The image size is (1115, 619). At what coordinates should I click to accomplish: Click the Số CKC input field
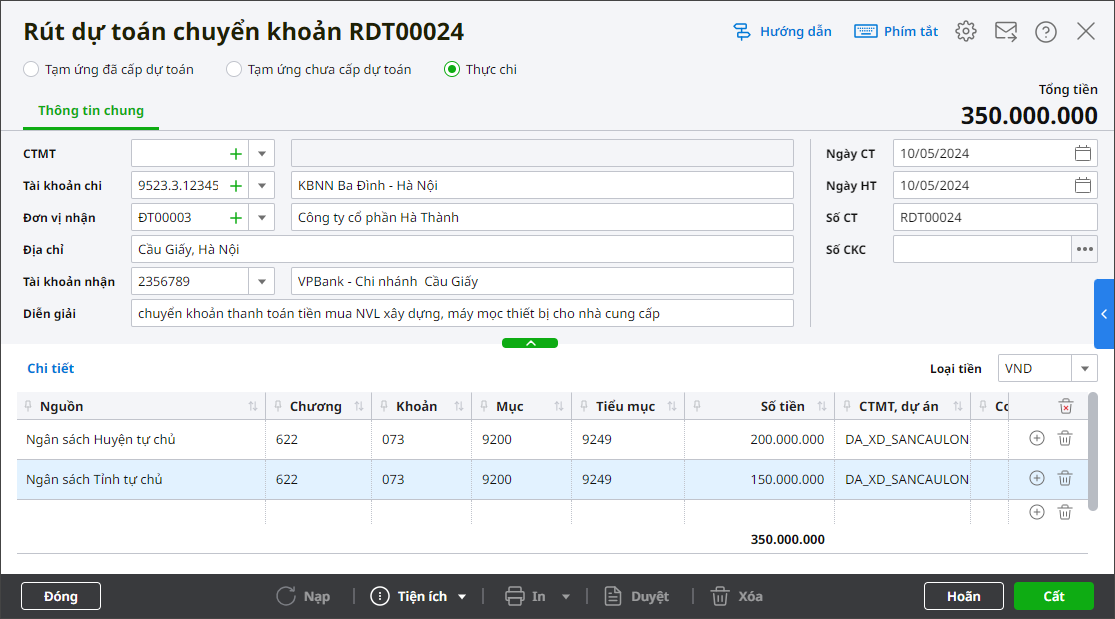(x=982, y=249)
